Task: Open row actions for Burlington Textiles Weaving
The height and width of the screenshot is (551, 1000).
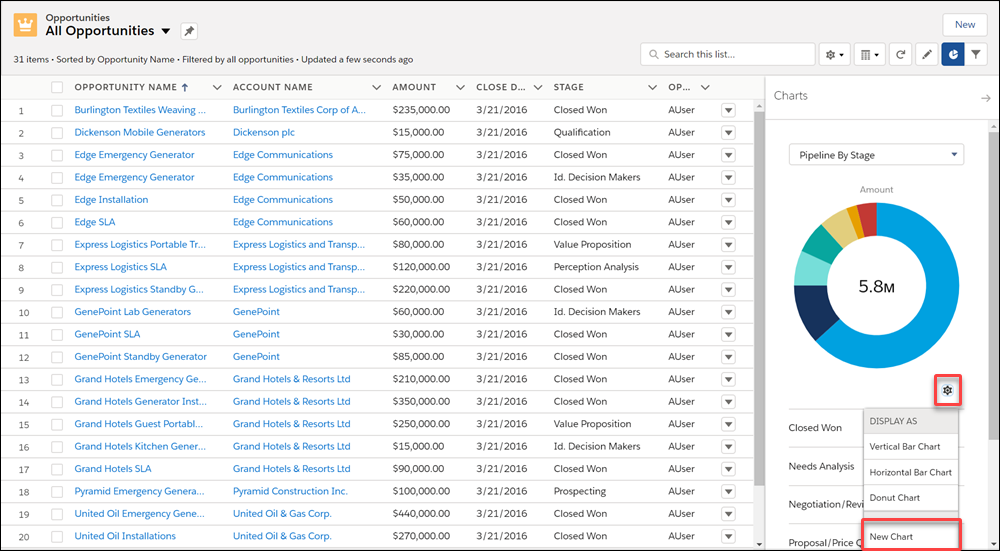Action: pyautogui.click(x=728, y=110)
